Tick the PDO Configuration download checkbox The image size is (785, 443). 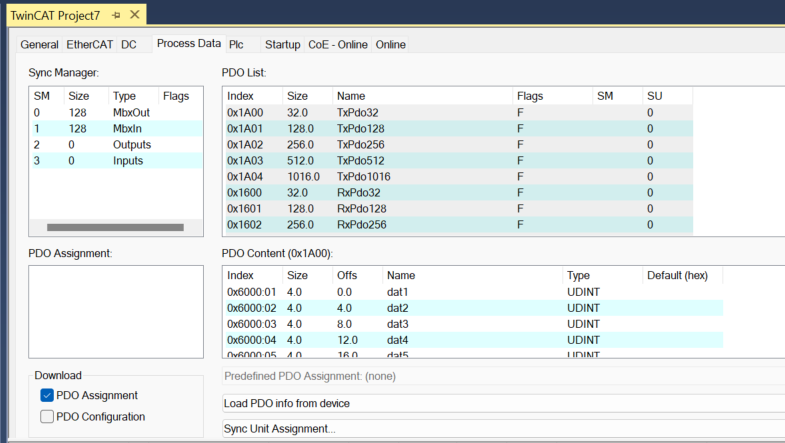click(47, 416)
